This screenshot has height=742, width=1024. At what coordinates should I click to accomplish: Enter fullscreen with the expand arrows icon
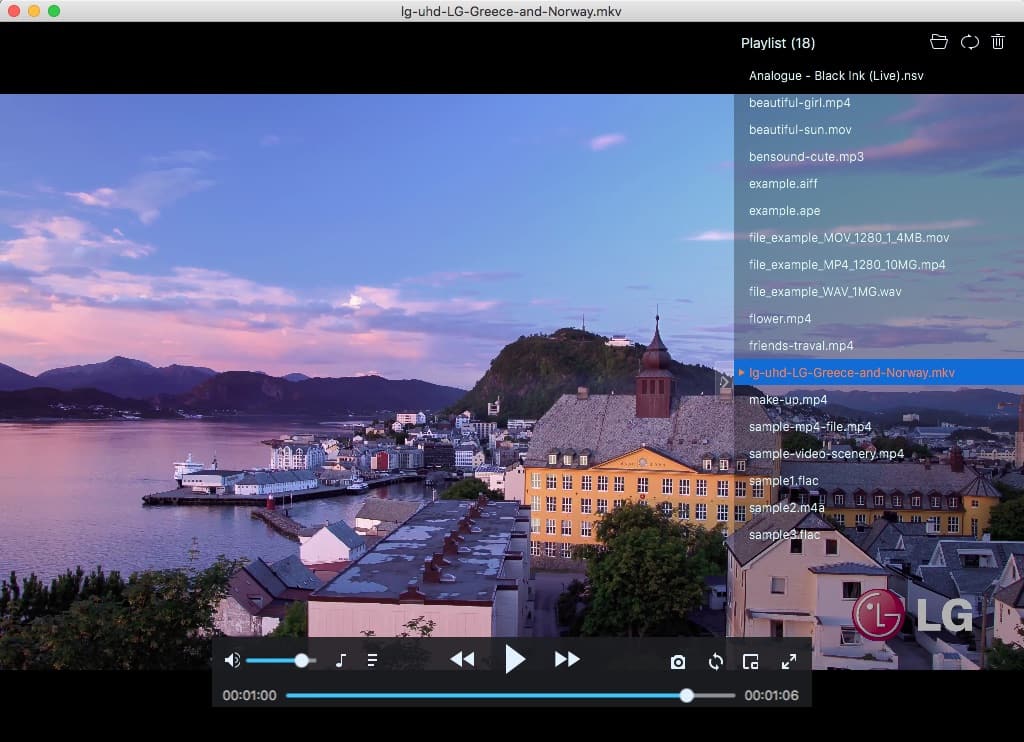coord(789,661)
